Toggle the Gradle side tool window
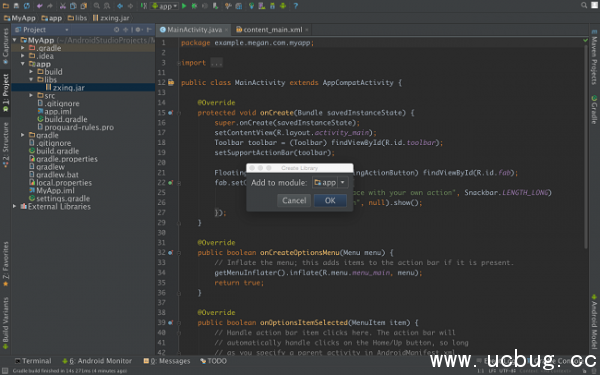Image resolution: width=600 pixels, height=375 pixels. coord(594,109)
